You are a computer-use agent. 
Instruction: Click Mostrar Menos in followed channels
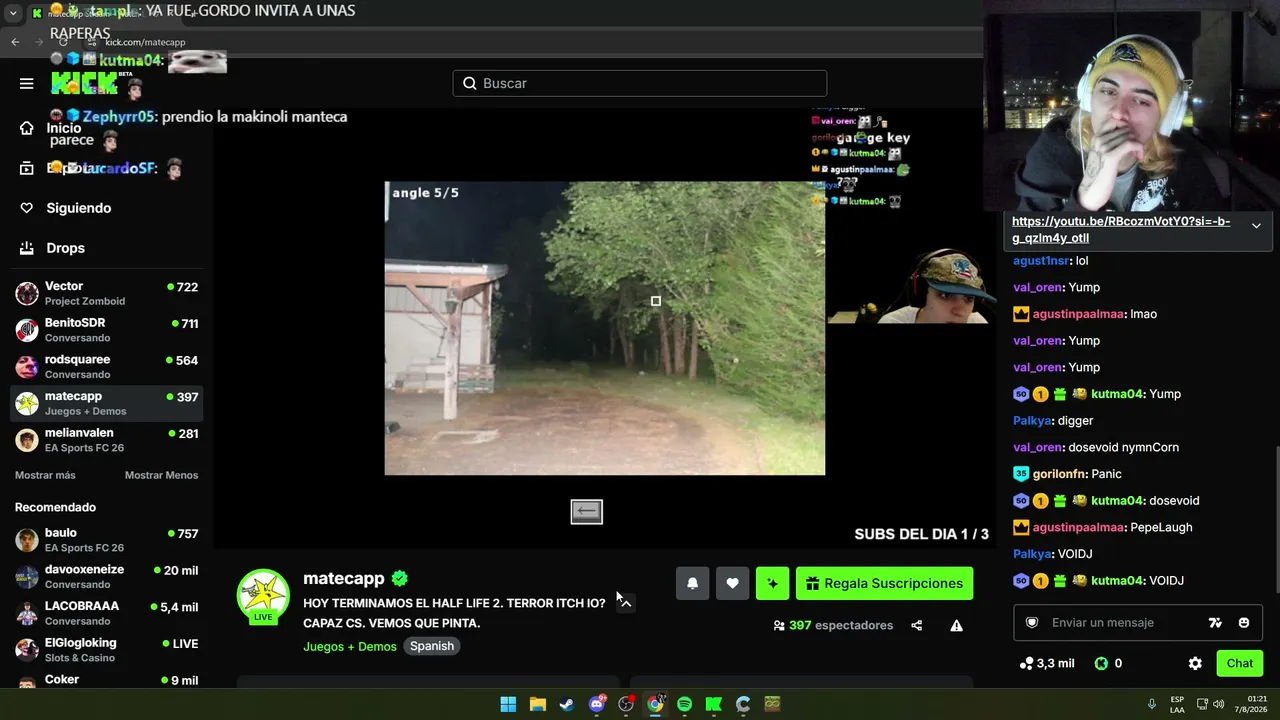click(x=161, y=475)
